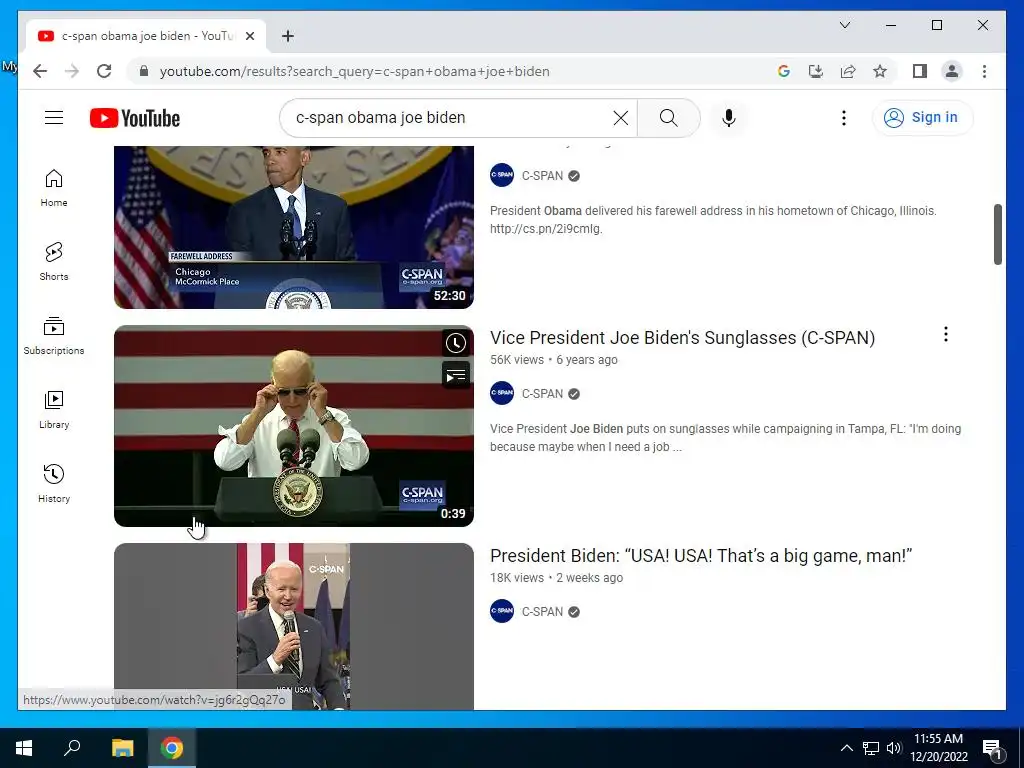This screenshot has height=768, width=1024.
Task: Click the Sign in button
Action: click(922, 118)
